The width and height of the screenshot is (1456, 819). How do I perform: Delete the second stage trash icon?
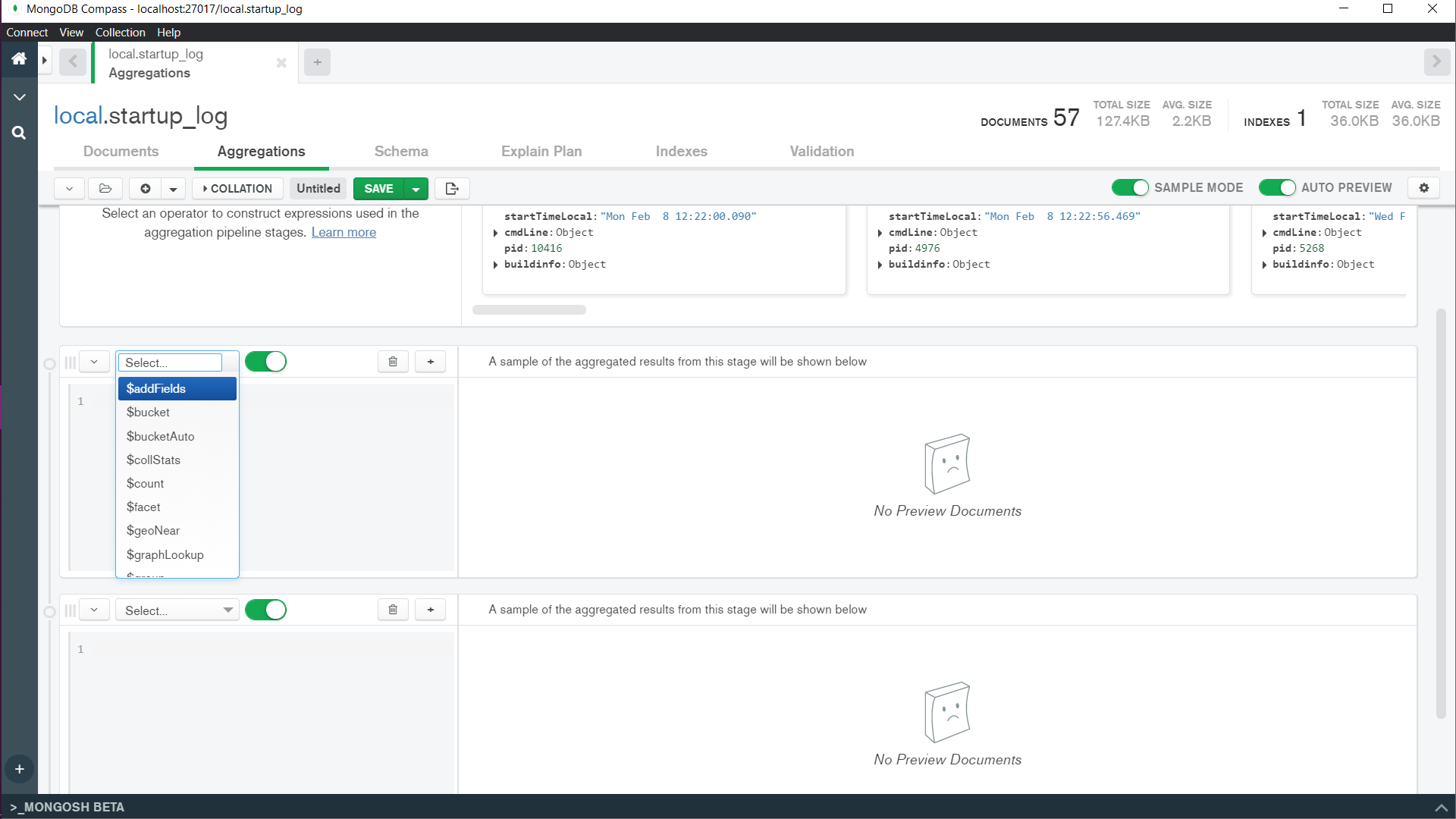[393, 610]
